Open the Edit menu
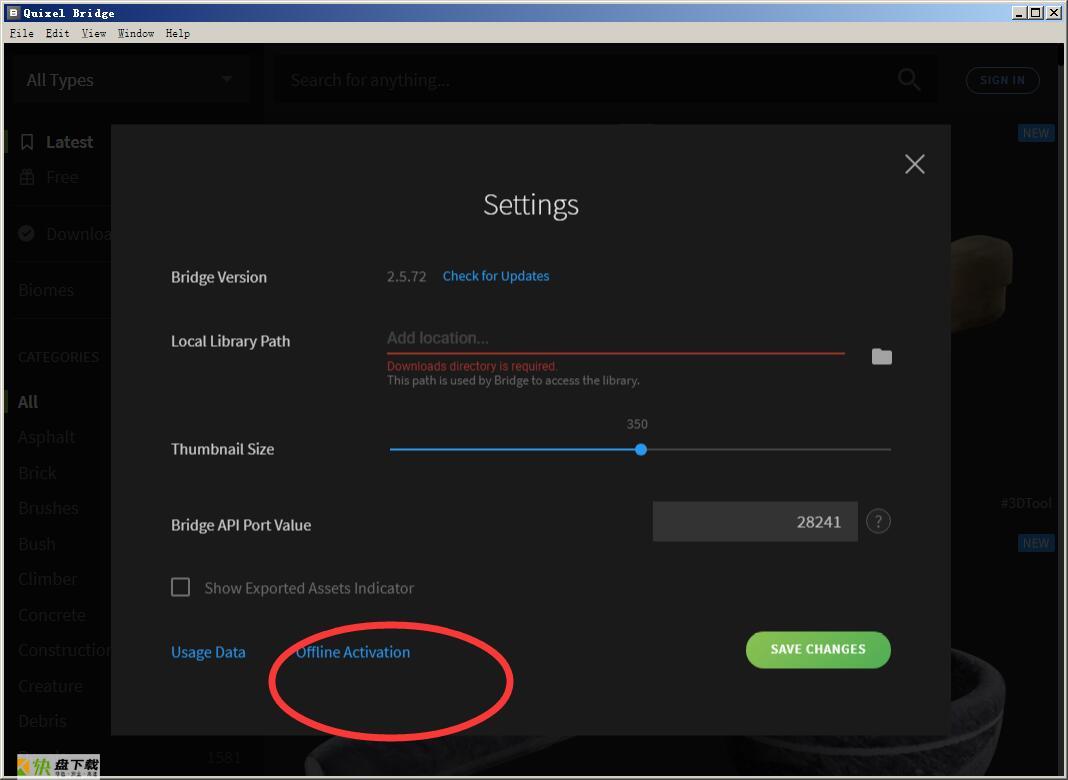Screen dimensions: 1068x780 [58, 33]
